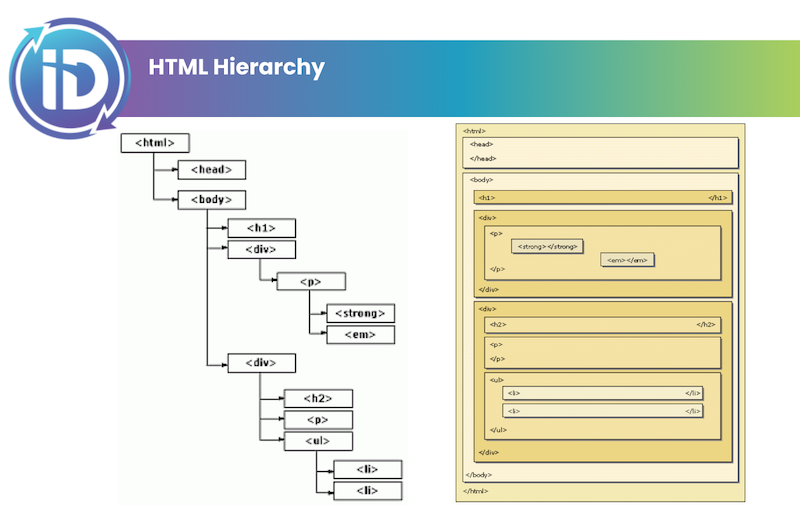
Task: Click the <em></em> box in the nested diagram
Action: coord(628,260)
